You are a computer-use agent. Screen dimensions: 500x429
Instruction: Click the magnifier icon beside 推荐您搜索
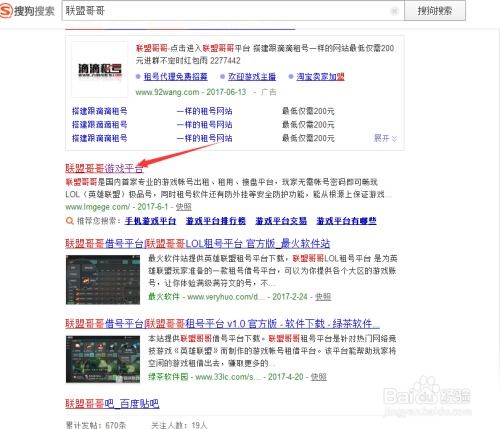tap(70, 221)
